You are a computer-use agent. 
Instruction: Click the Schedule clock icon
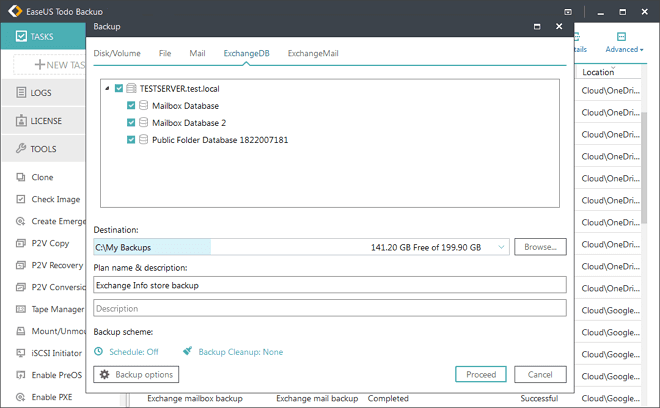[98, 351]
